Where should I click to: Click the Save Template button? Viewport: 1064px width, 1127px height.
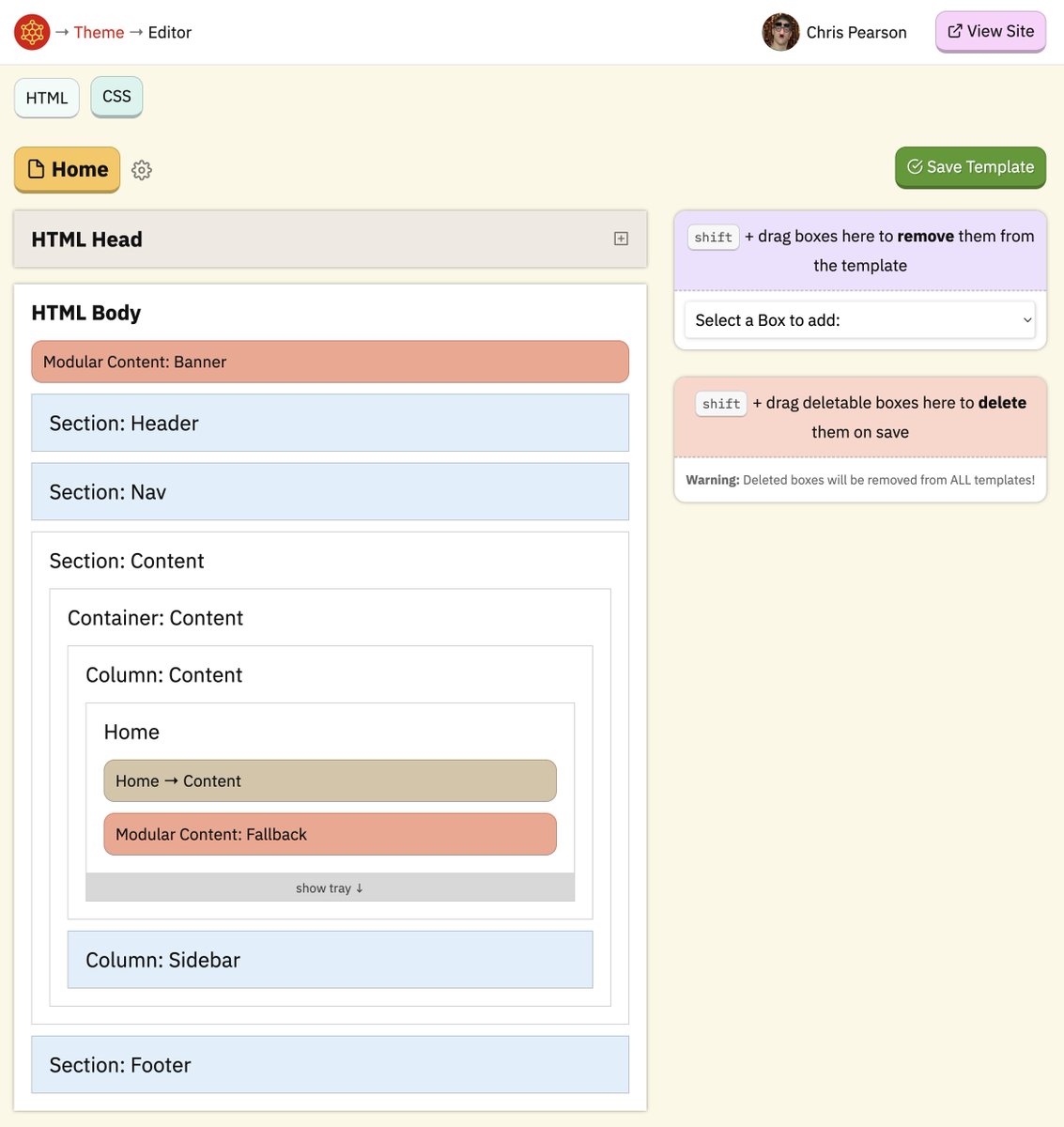click(x=970, y=166)
